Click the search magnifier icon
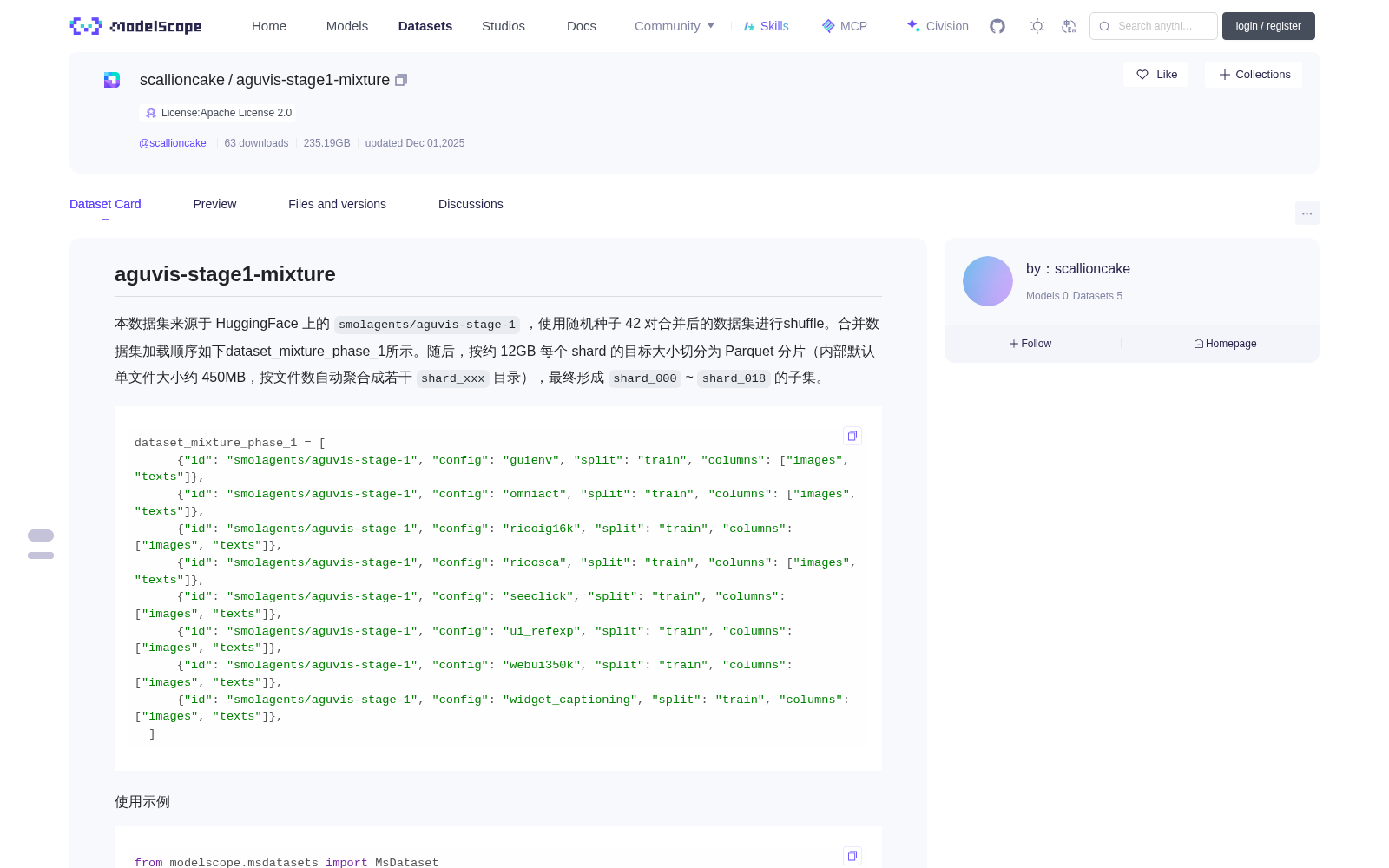This screenshot has width=1389, height=868. [x=1104, y=26]
